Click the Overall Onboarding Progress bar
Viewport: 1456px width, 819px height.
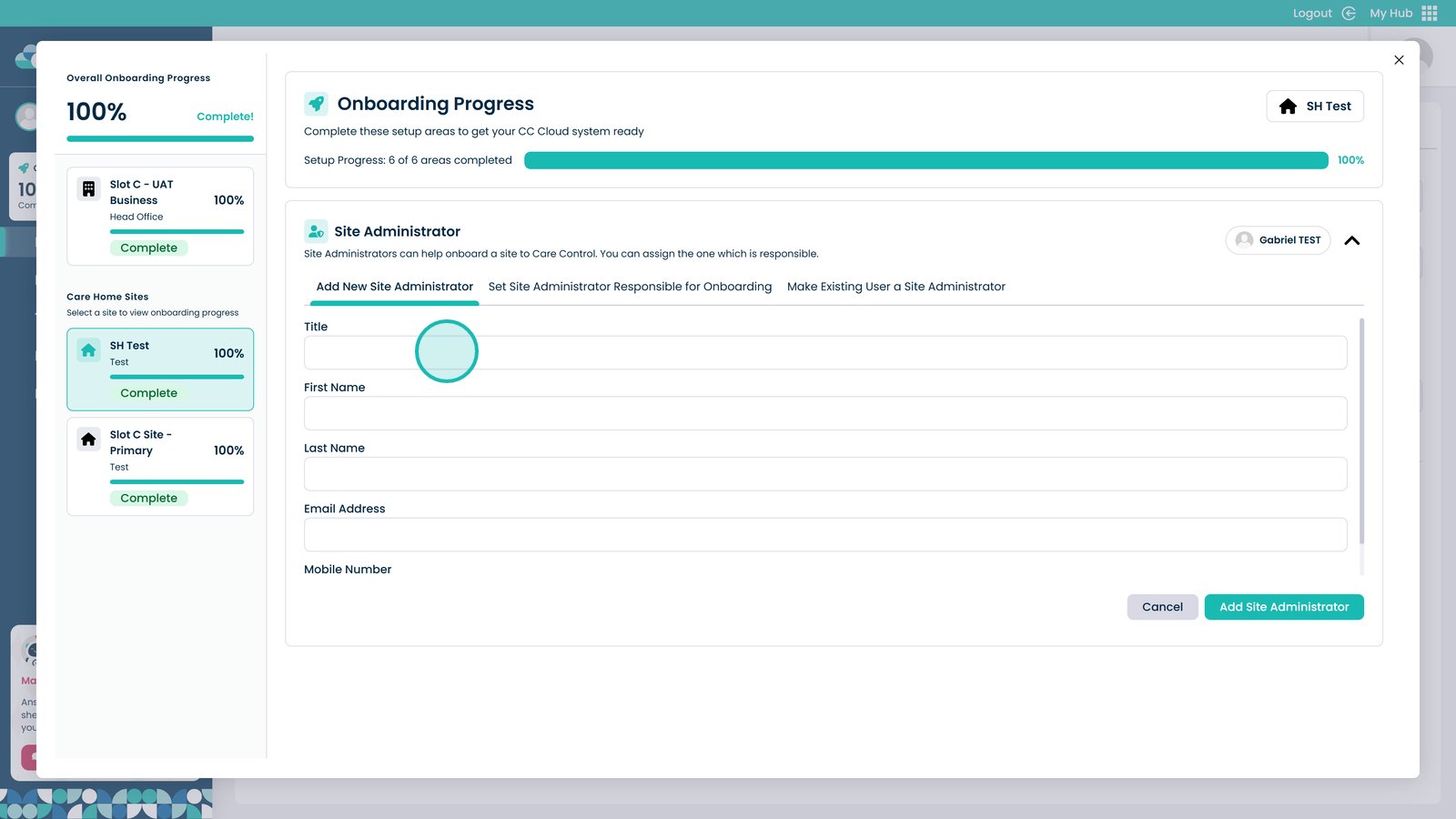pos(160,139)
